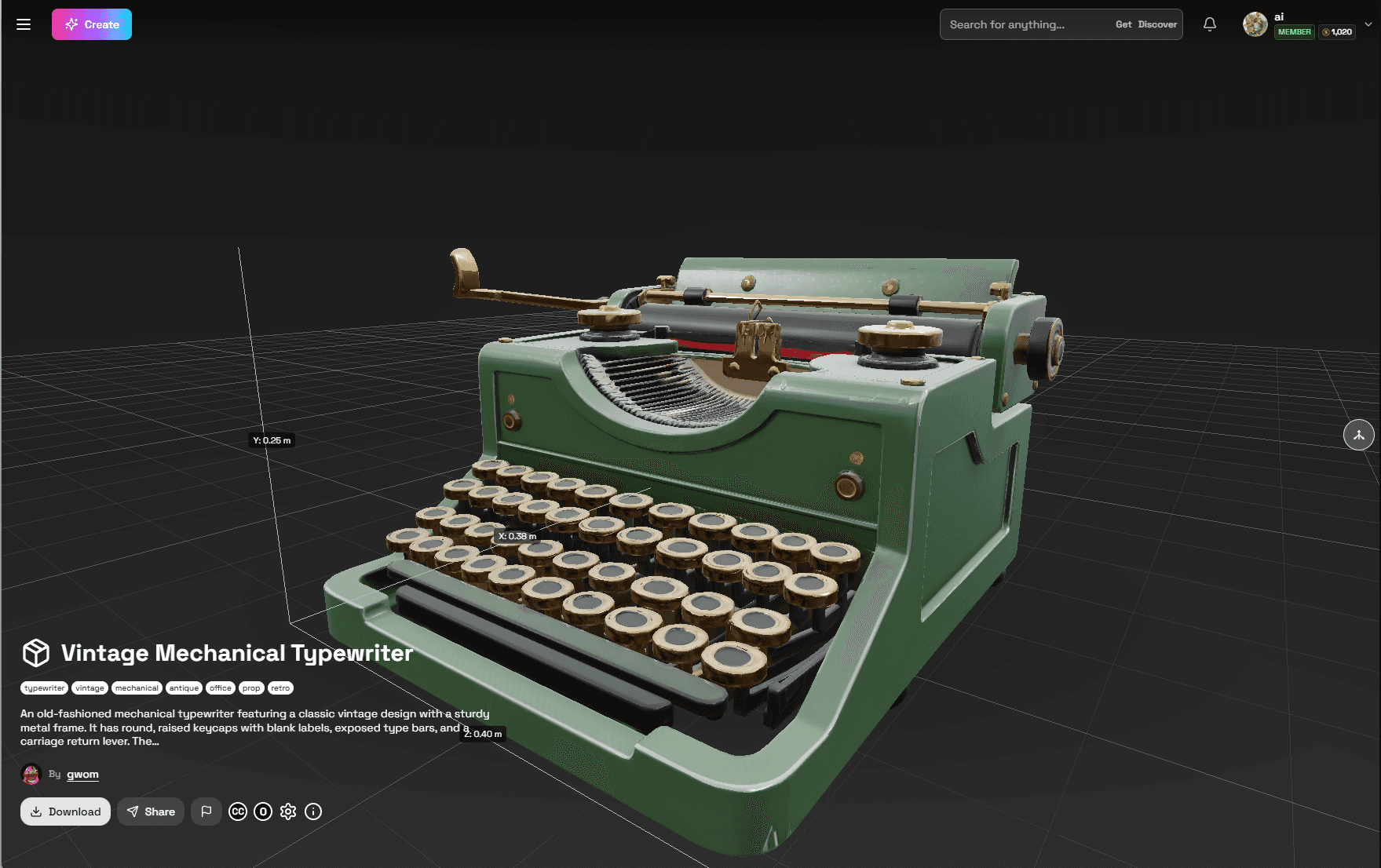Open the notifications bell
This screenshot has height=868, width=1381.
pos(1210,24)
